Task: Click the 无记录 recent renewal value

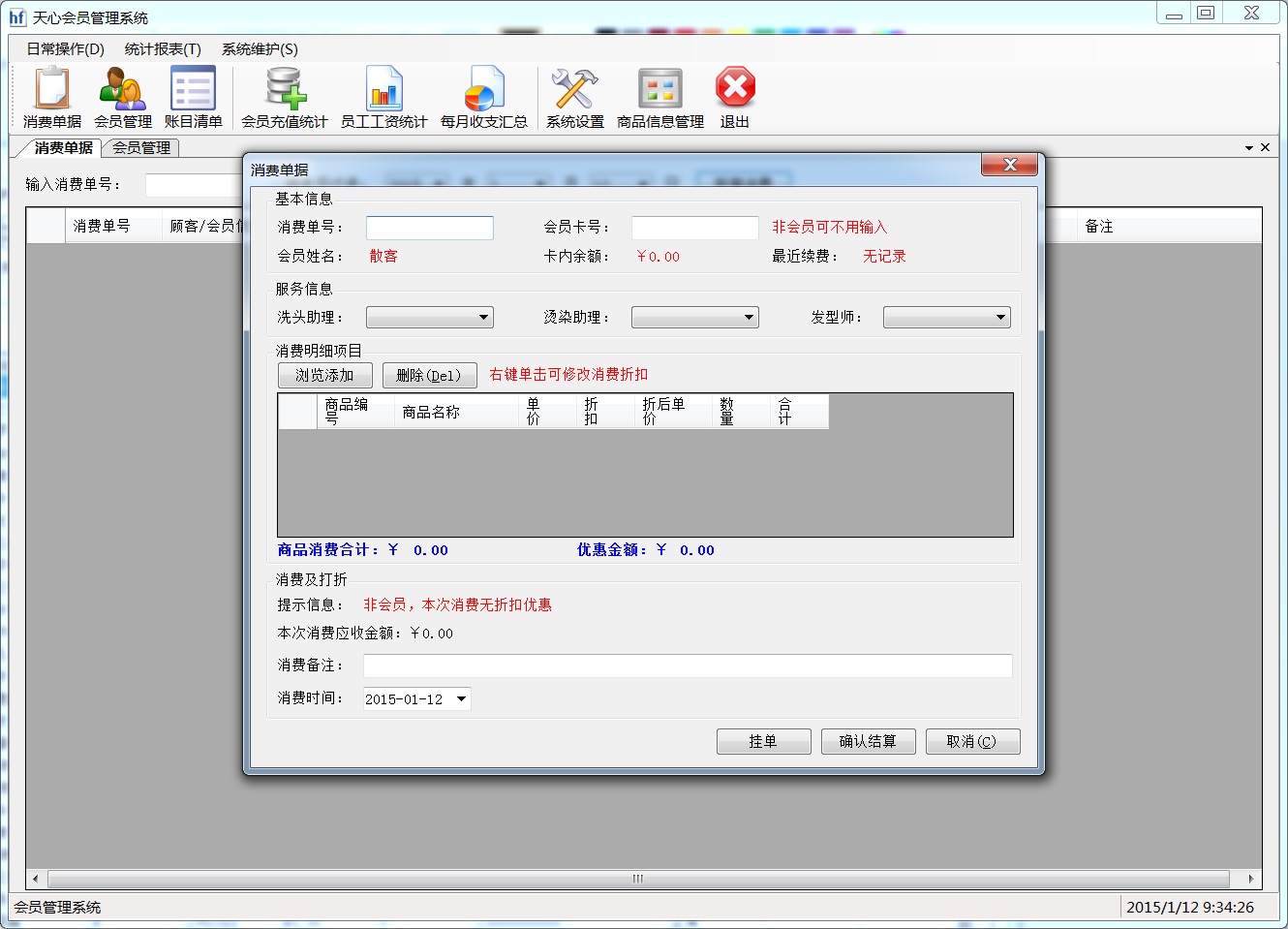Action: [884, 256]
